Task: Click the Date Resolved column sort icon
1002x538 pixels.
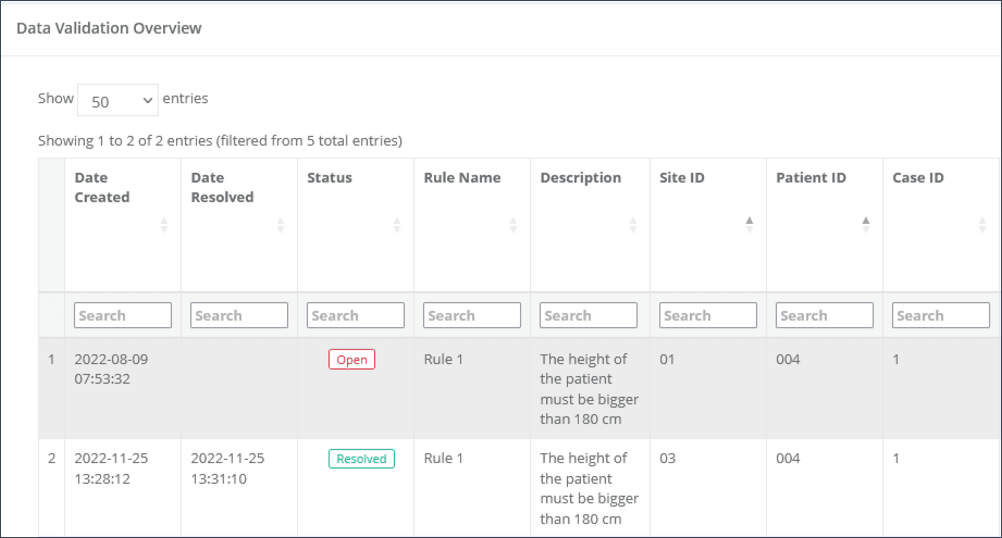Action: tap(280, 226)
